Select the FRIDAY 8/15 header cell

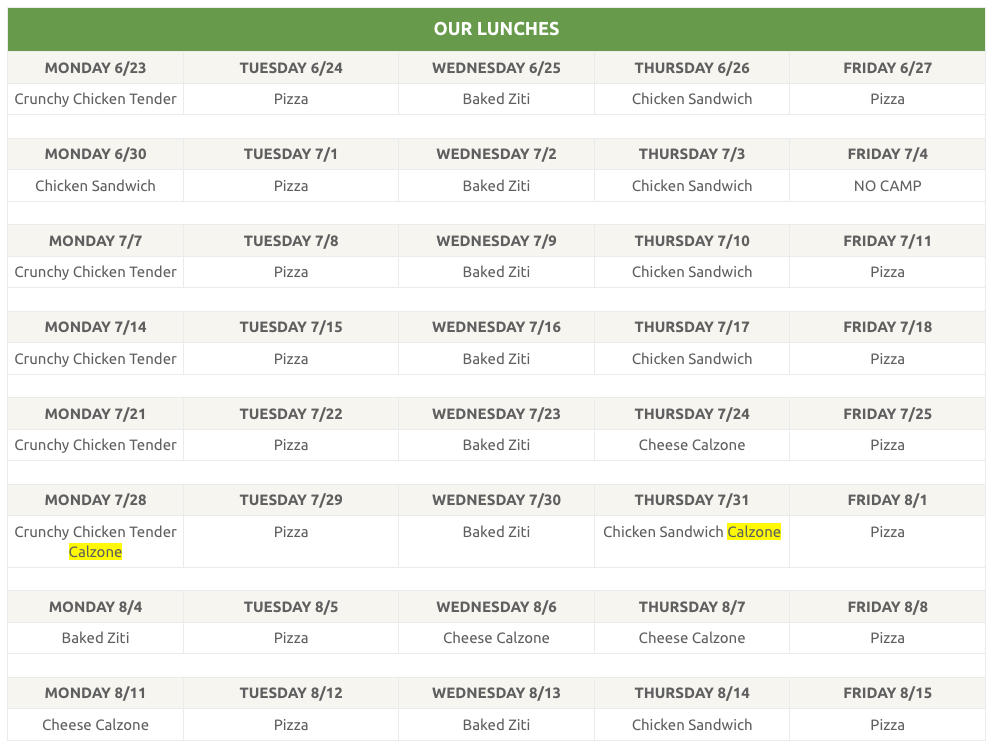(x=887, y=693)
